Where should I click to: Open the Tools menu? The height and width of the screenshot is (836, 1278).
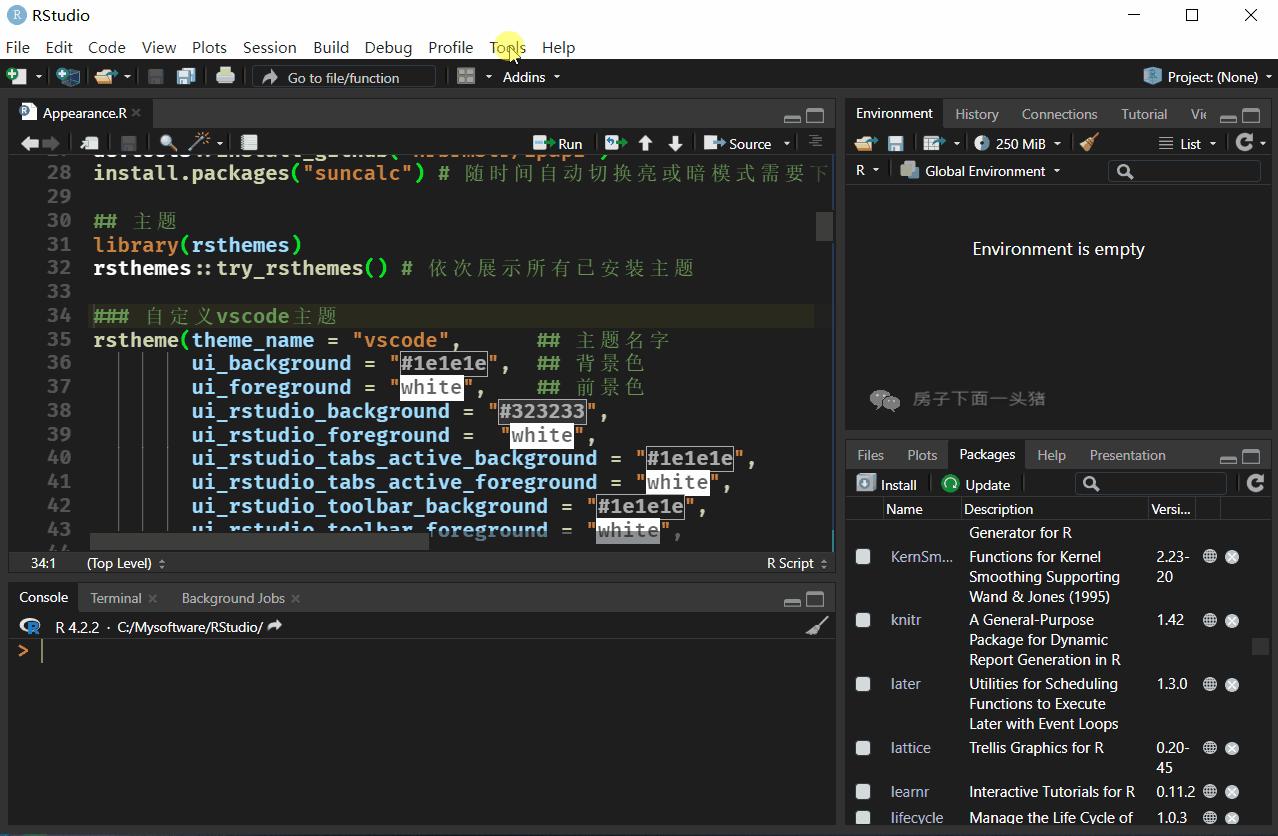click(507, 47)
